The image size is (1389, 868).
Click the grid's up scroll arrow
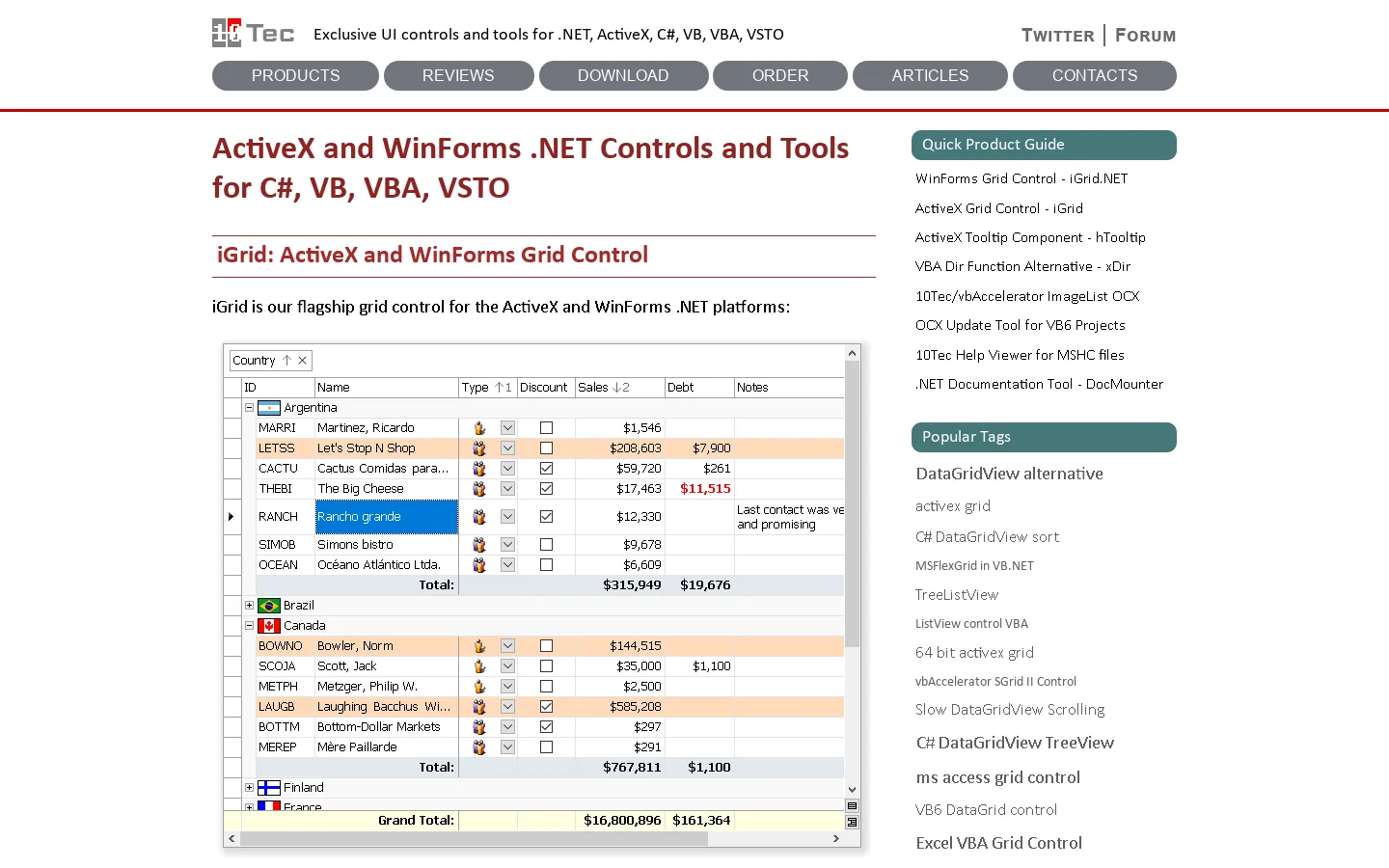pos(852,354)
